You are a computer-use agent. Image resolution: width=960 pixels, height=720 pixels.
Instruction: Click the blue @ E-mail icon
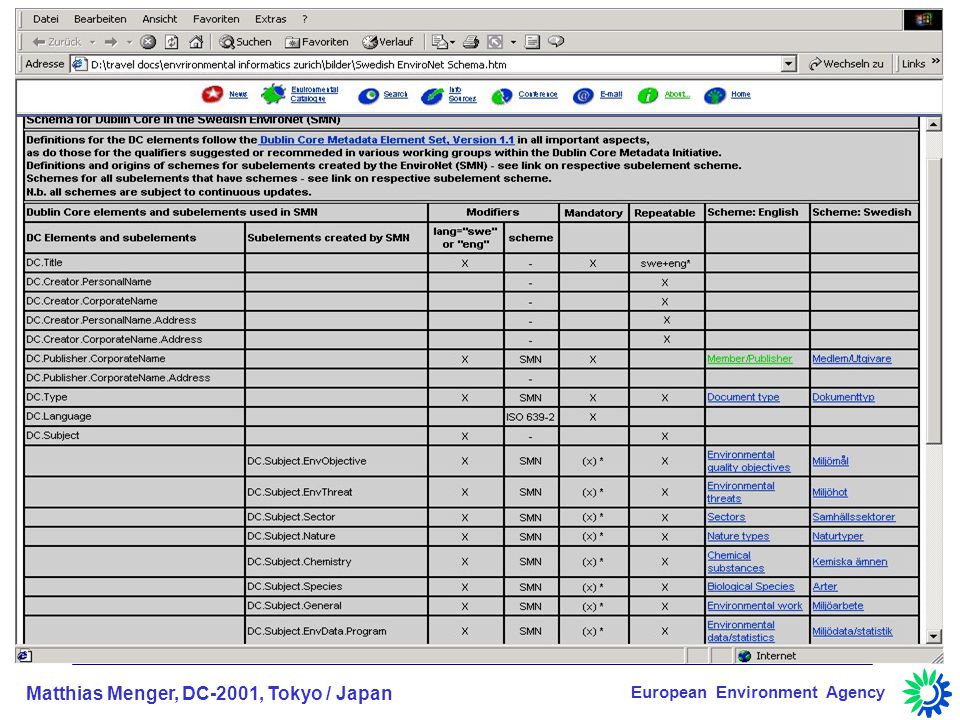[583, 96]
